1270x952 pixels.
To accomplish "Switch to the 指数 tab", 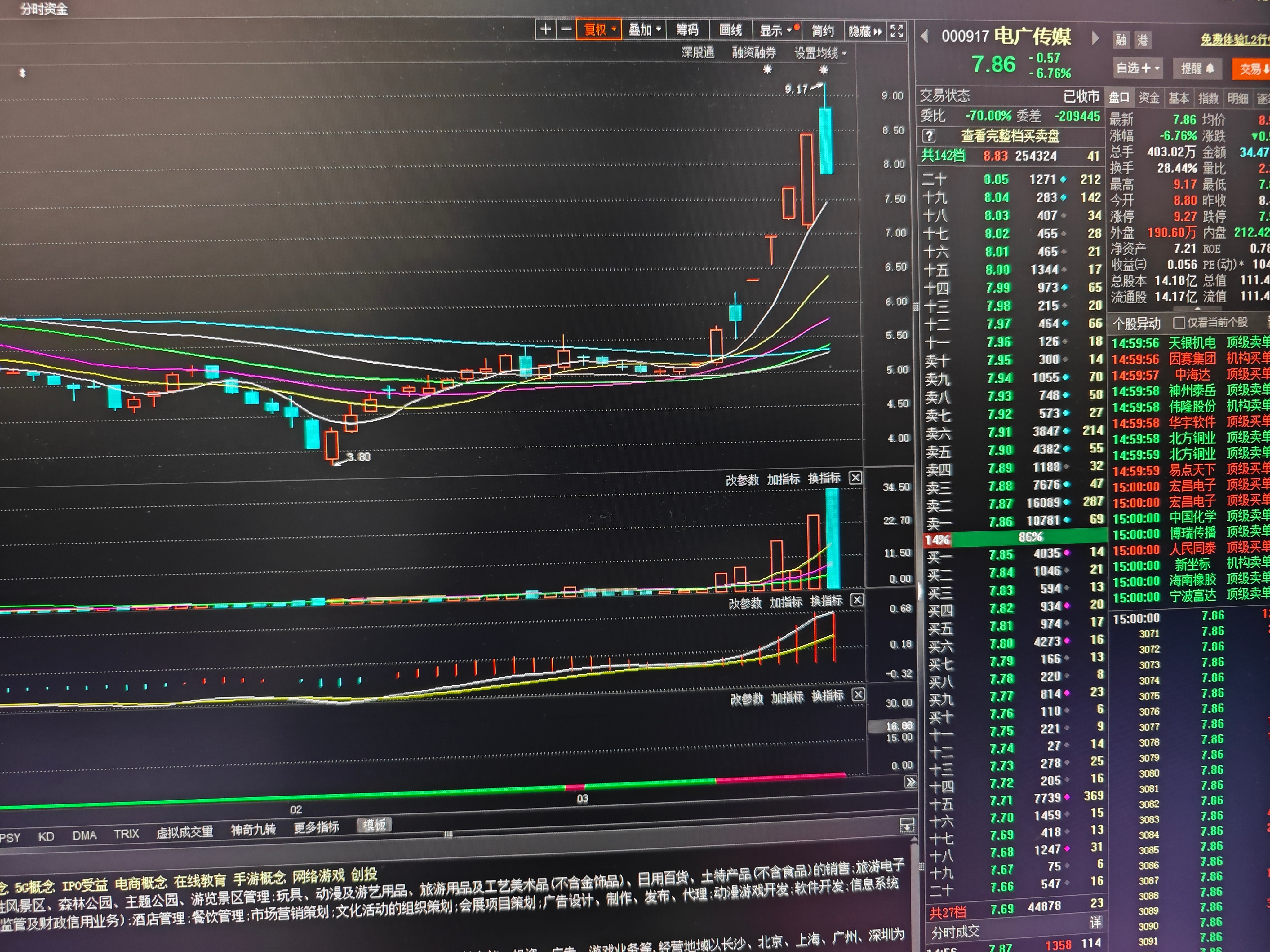I will tap(1208, 99).
